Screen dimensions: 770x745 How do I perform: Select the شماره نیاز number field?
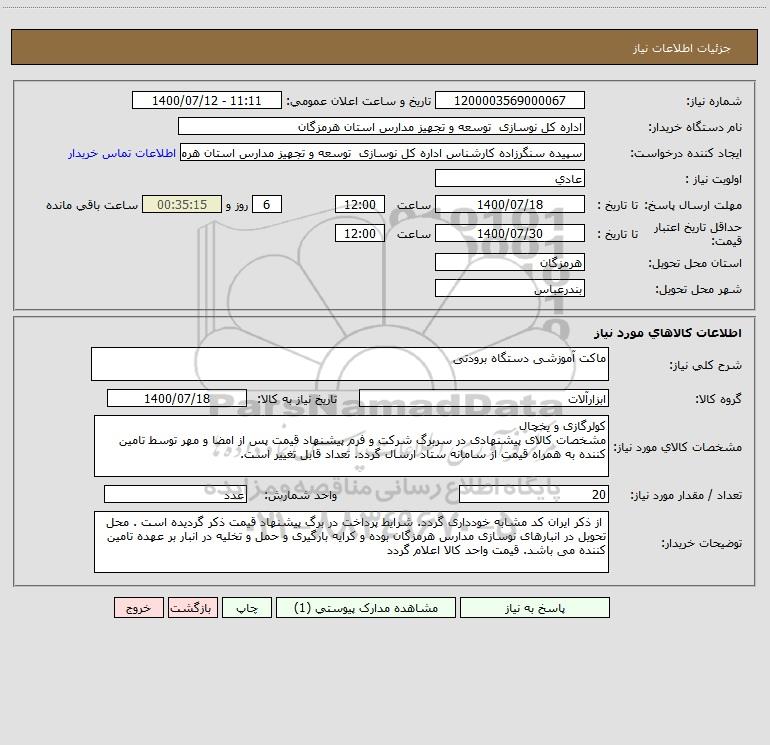tap(510, 100)
